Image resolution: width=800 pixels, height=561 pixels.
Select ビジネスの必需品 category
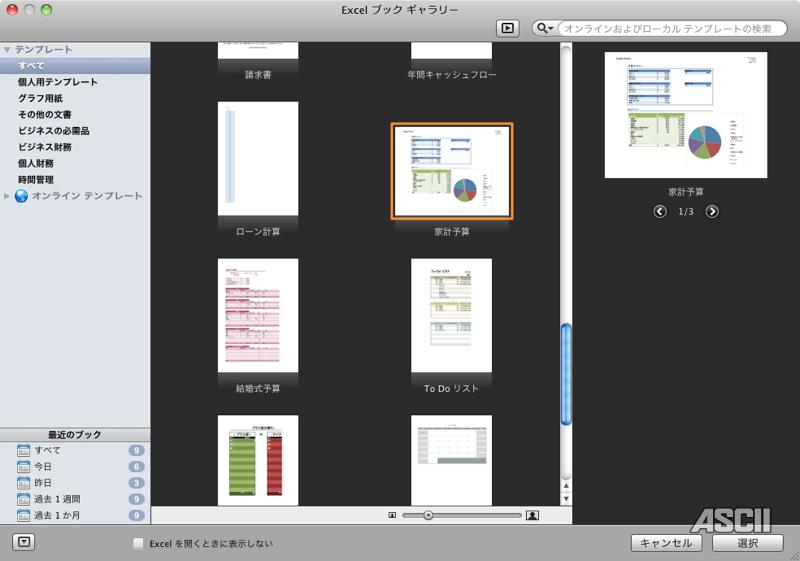[75, 131]
